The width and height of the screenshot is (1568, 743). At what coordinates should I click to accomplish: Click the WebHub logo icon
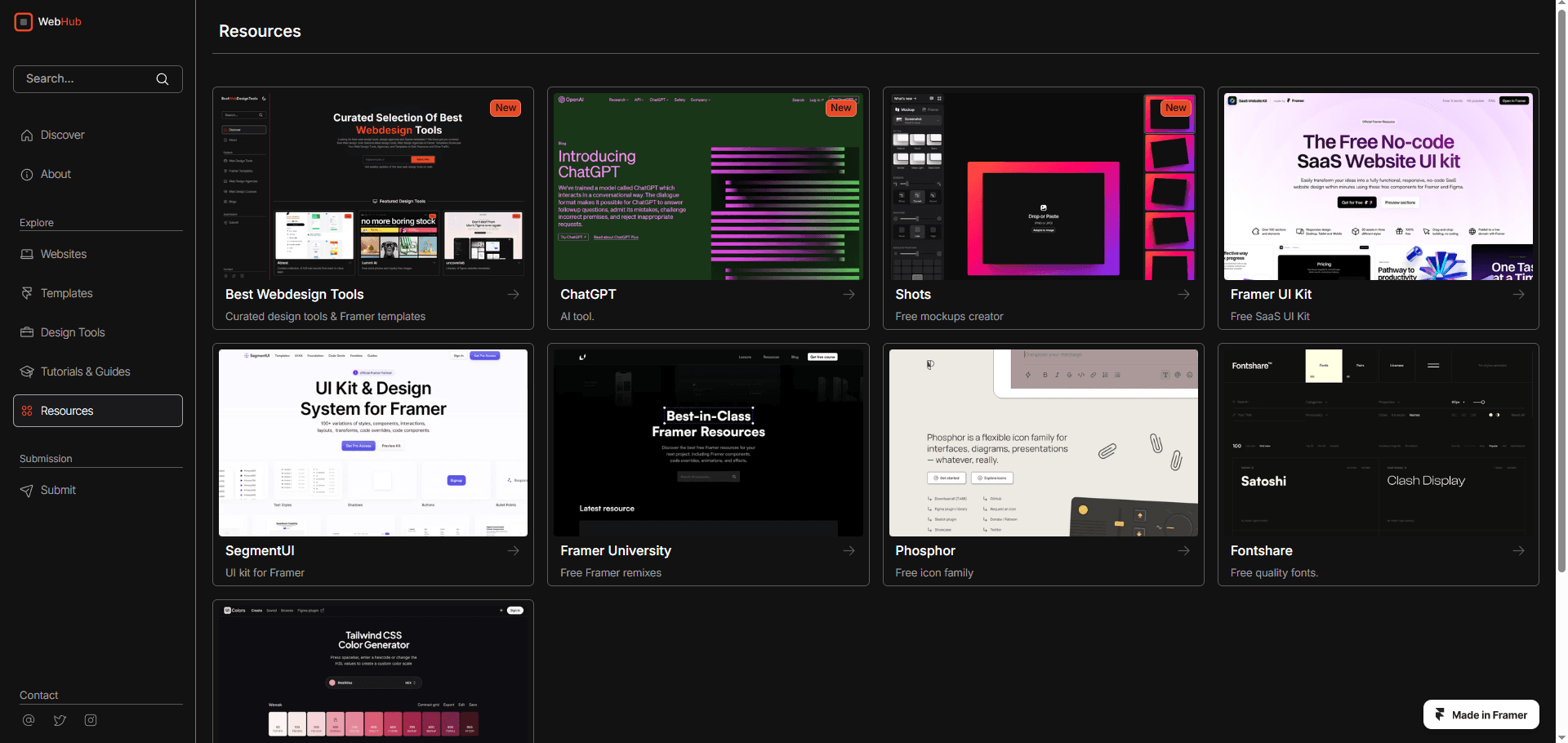[x=24, y=22]
